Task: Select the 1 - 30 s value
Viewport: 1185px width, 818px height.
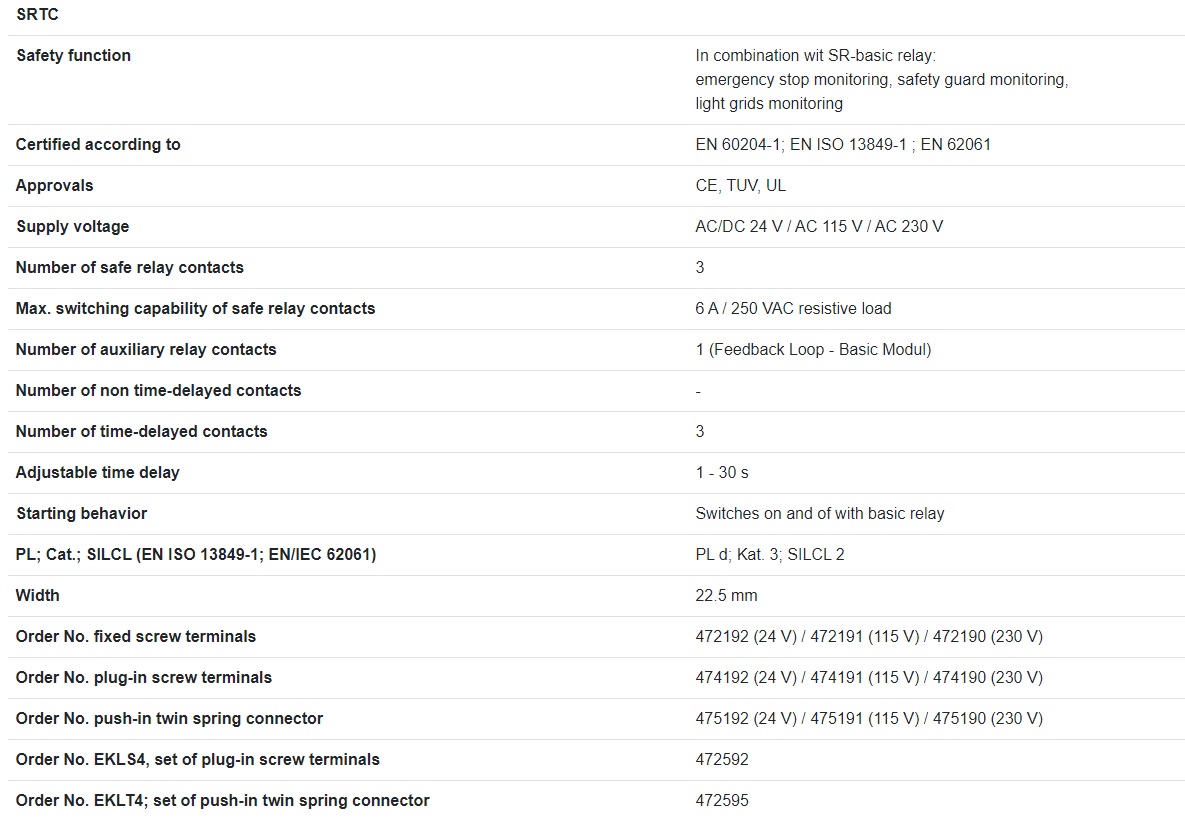Action: pos(722,473)
